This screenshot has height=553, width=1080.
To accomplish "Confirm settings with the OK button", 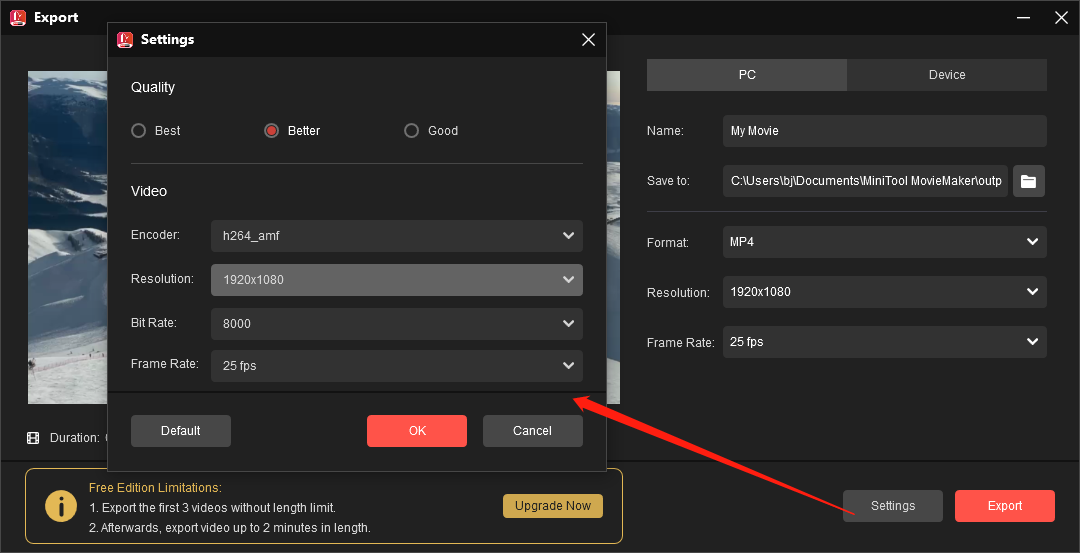I will click(417, 430).
